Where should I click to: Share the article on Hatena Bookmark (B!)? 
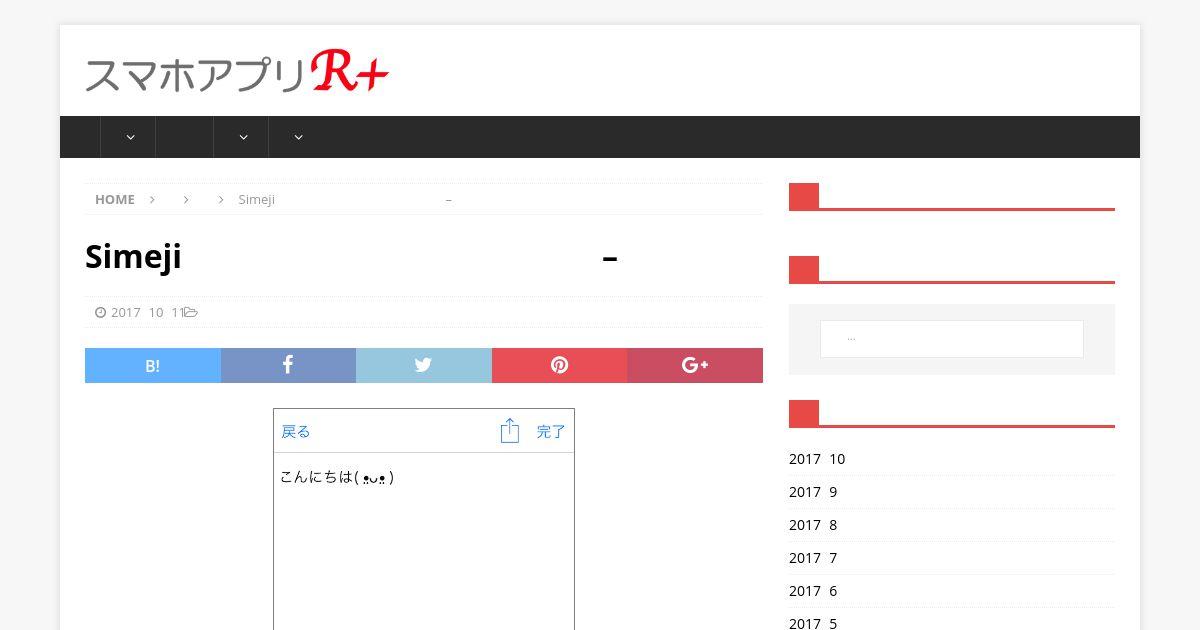(153, 365)
